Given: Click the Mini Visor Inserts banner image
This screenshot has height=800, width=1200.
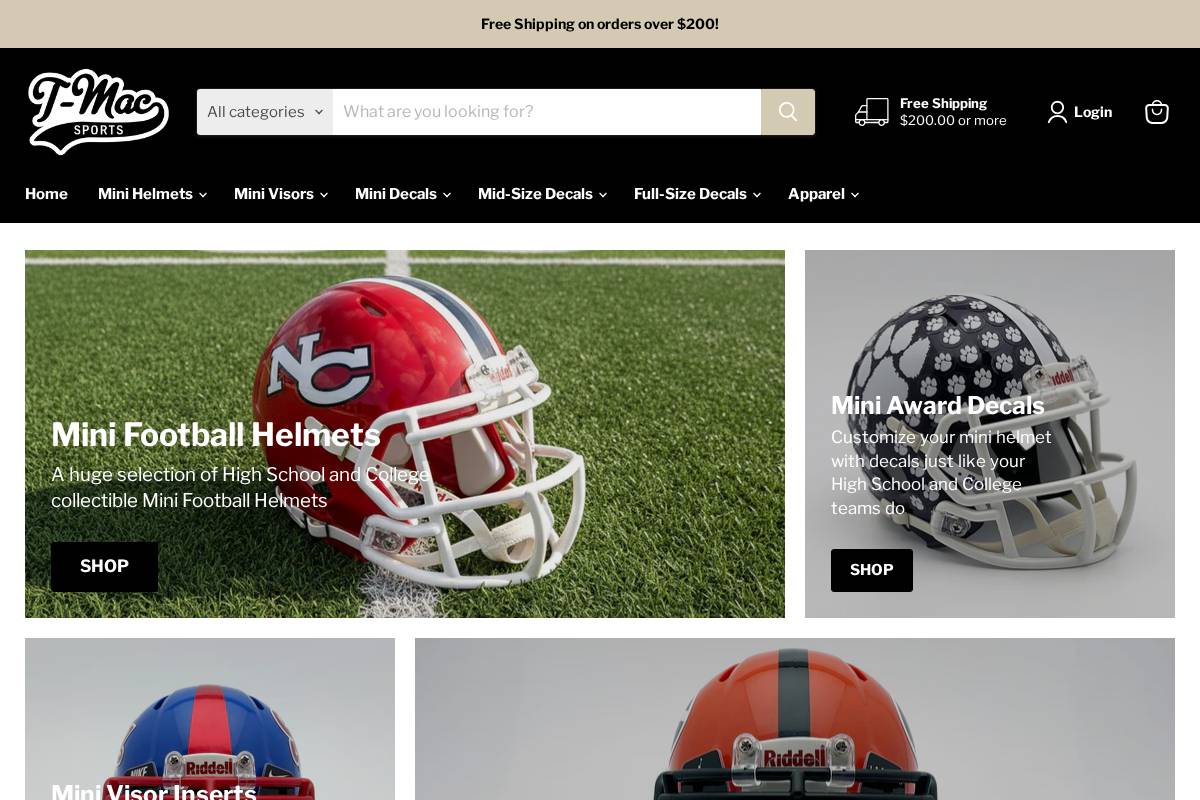Looking at the screenshot, I should point(210,718).
